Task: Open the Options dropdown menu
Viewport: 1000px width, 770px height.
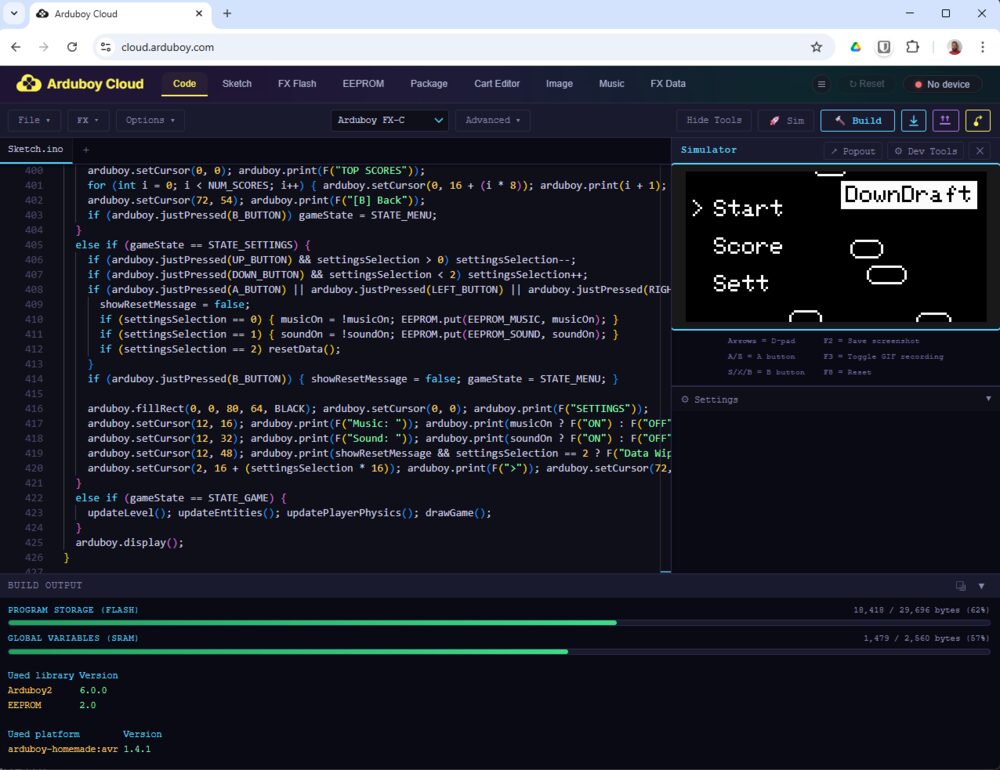Action: [x=151, y=121]
